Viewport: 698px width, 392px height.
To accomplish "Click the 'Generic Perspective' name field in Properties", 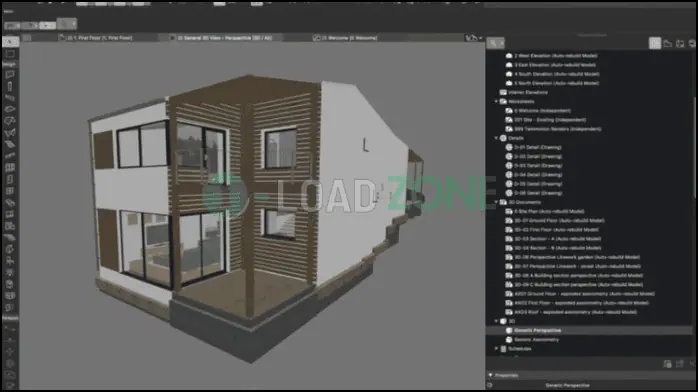I will pyautogui.click(x=568, y=385).
